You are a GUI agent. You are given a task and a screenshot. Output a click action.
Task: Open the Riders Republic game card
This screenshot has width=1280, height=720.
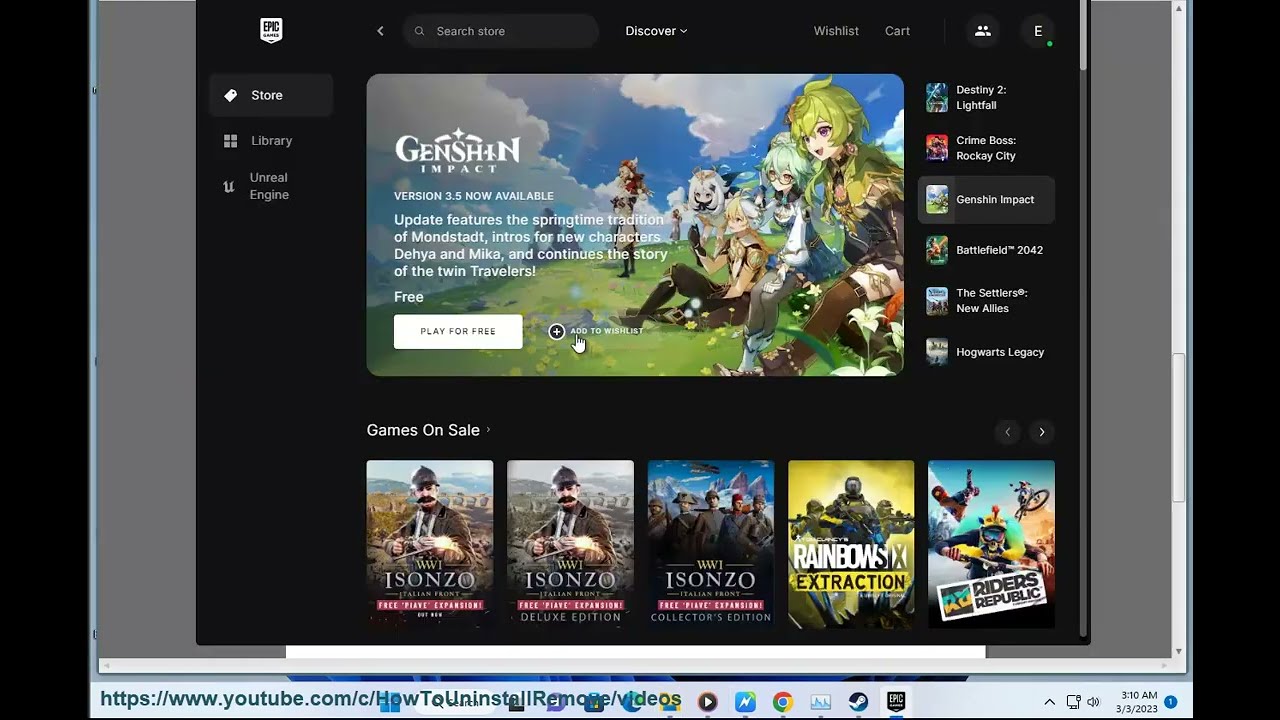(x=991, y=544)
